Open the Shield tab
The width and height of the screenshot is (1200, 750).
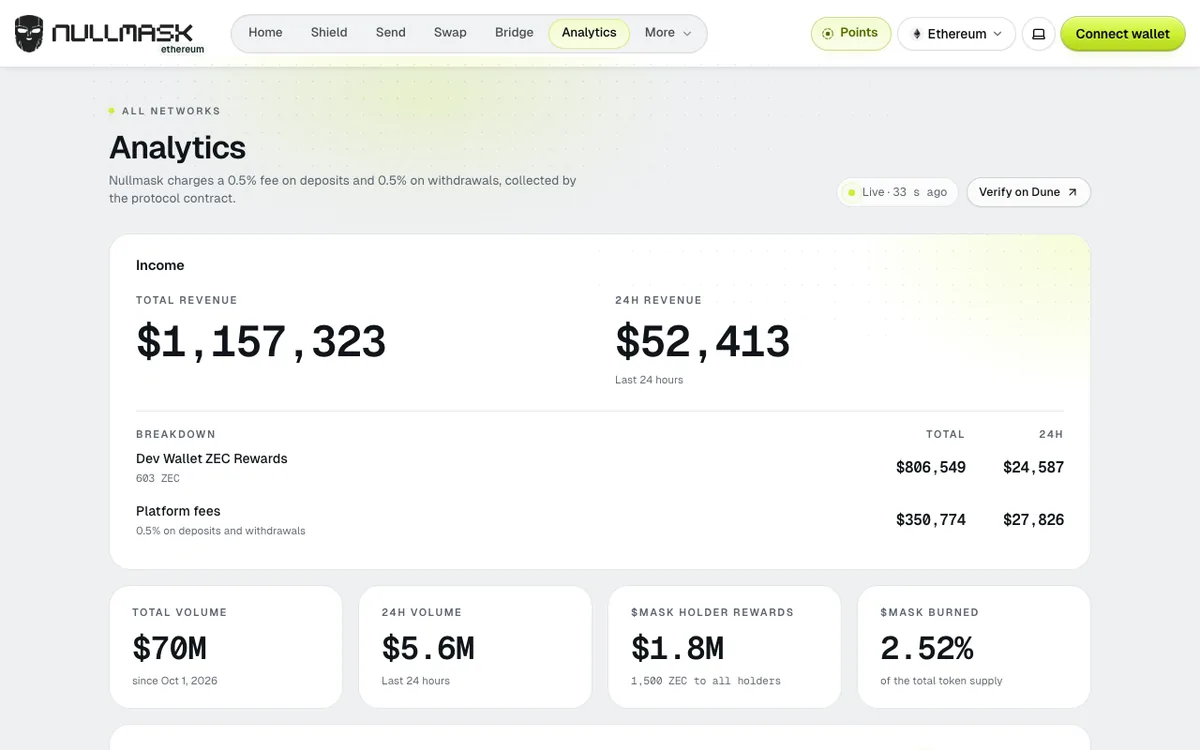[x=329, y=33]
